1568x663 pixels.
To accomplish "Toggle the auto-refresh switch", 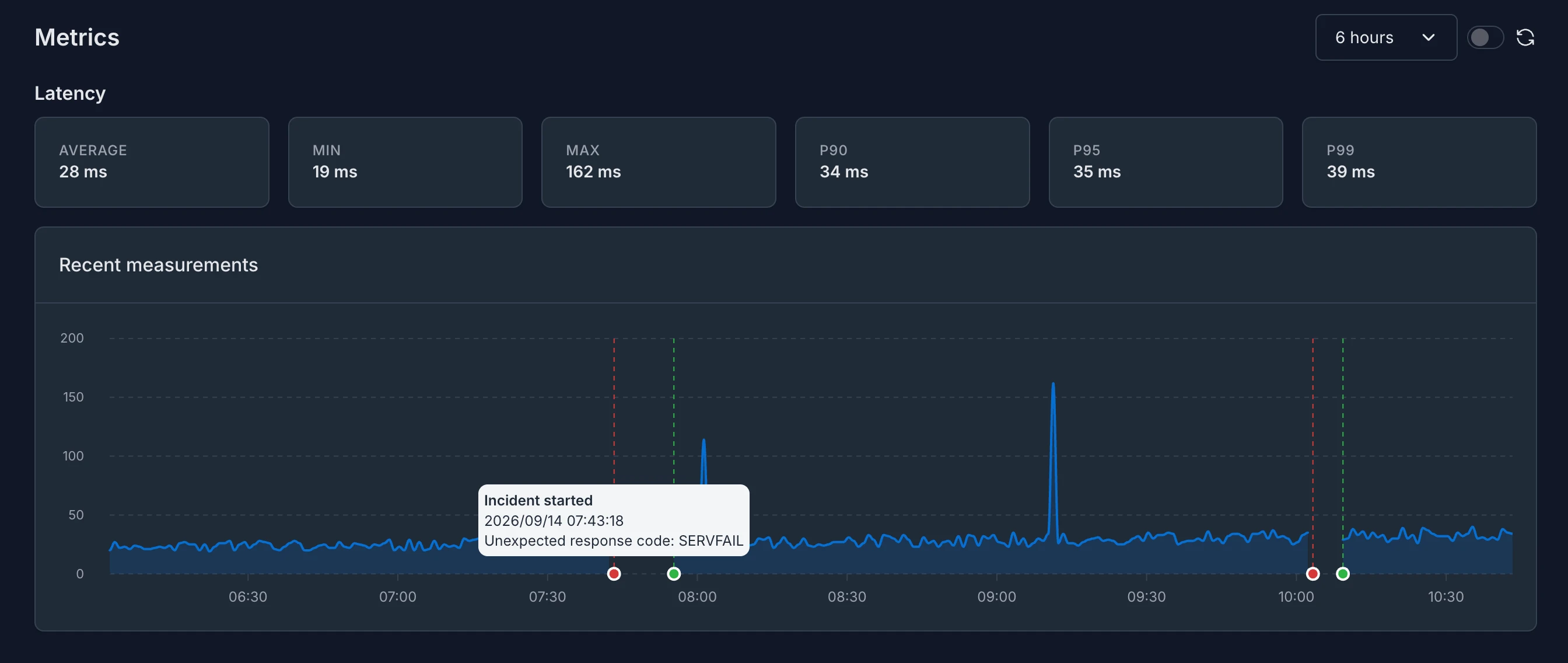I will coord(1485,38).
